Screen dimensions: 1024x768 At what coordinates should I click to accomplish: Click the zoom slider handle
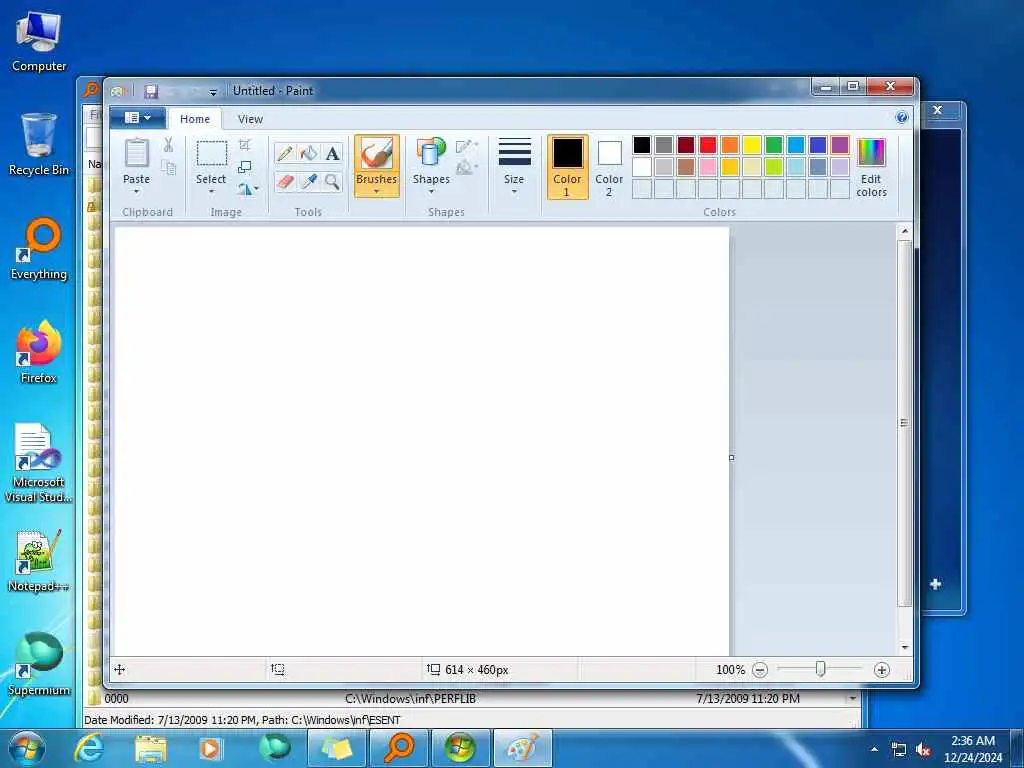(820, 669)
